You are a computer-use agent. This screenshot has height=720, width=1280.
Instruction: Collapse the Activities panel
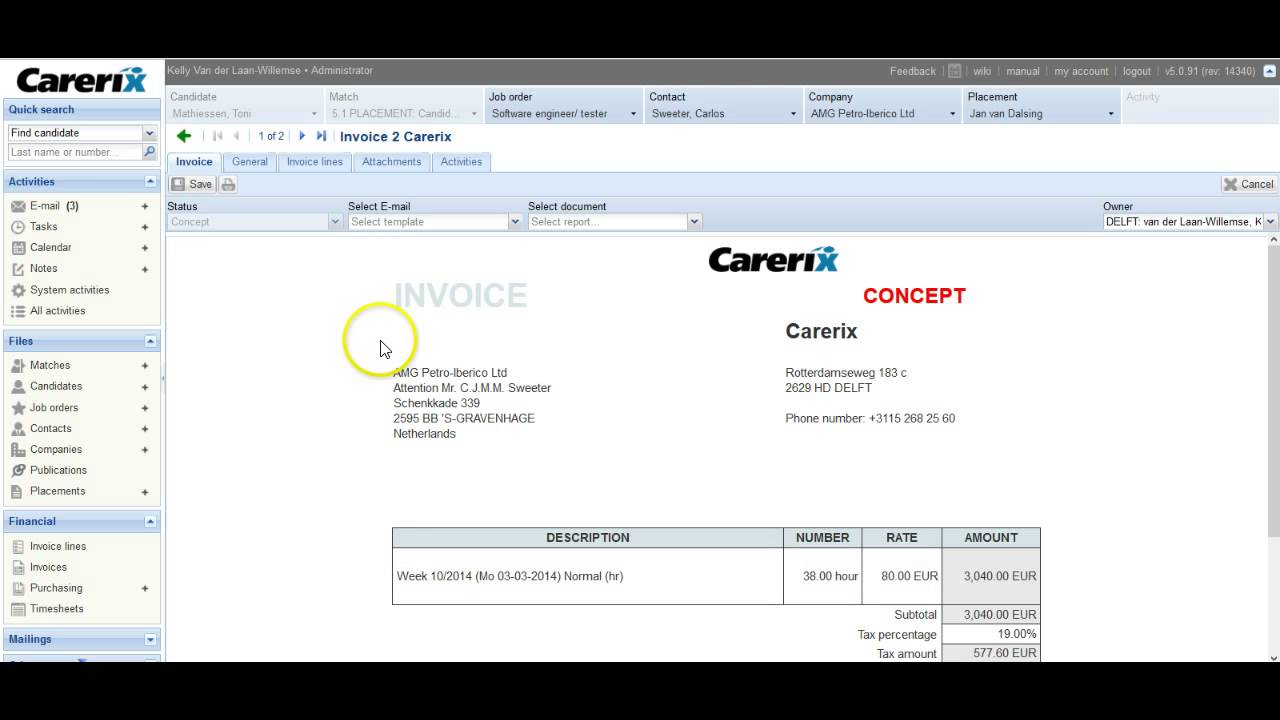(x=151, y=181)
